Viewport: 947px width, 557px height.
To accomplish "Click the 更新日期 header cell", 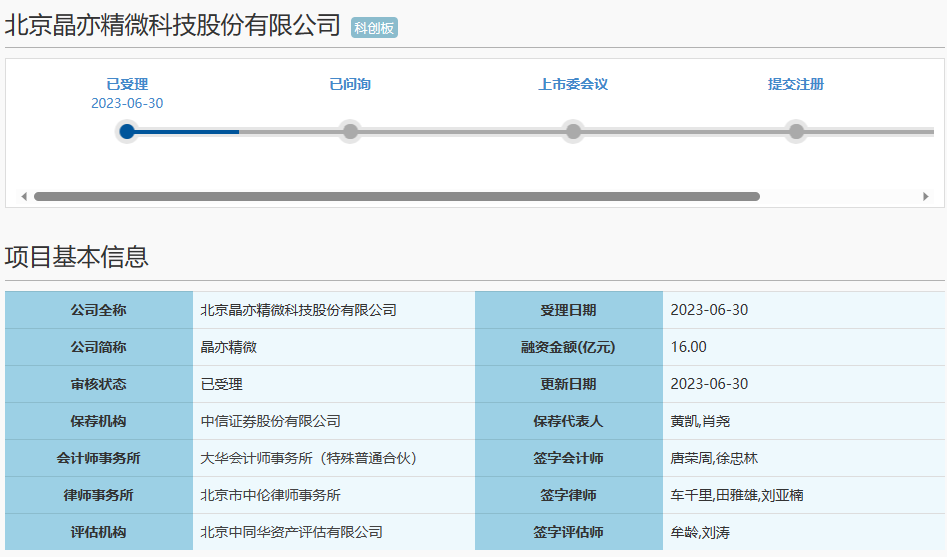I will (x=569, y=384).
